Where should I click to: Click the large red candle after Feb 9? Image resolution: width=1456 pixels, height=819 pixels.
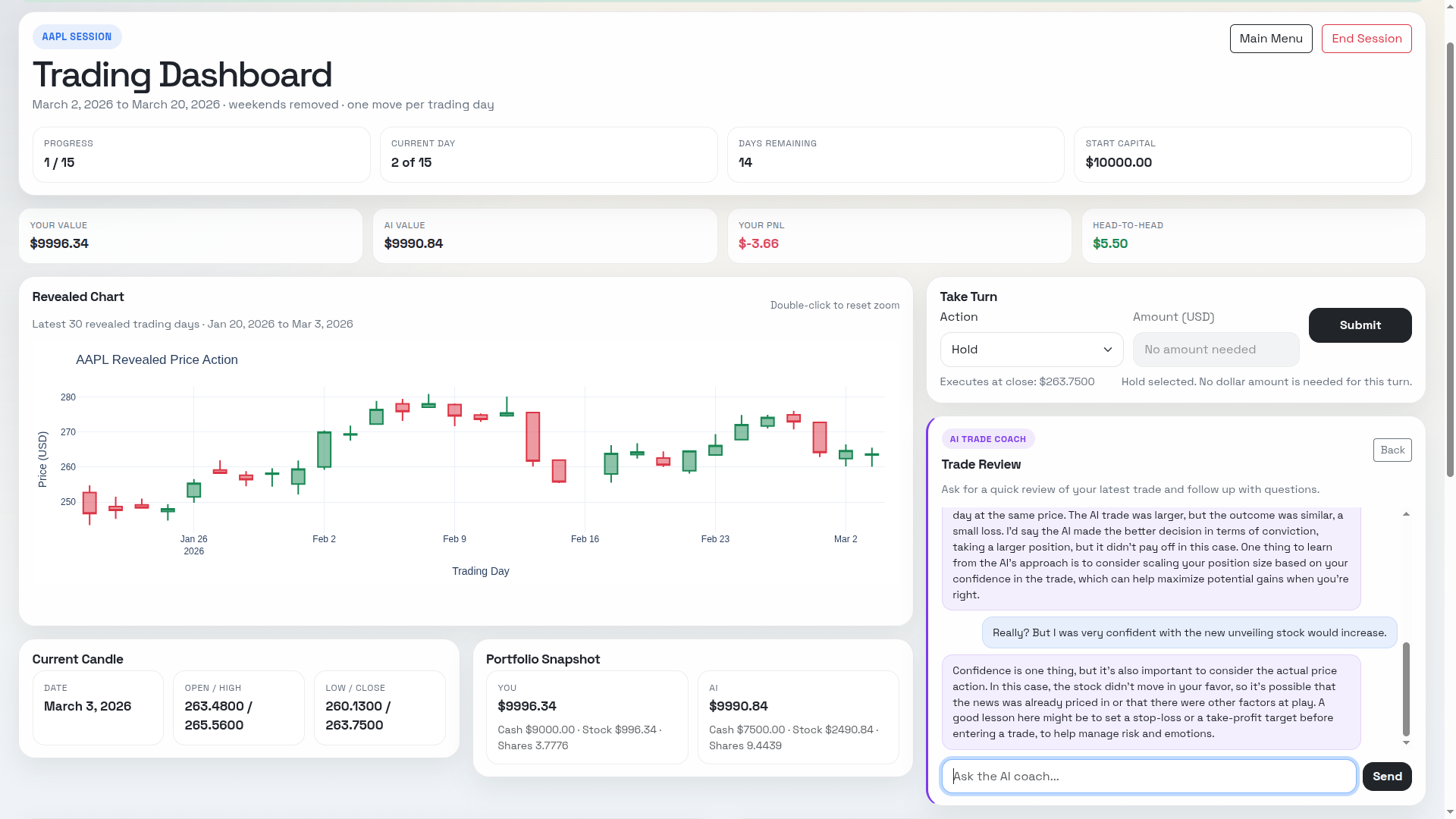(x=533, y=437)
